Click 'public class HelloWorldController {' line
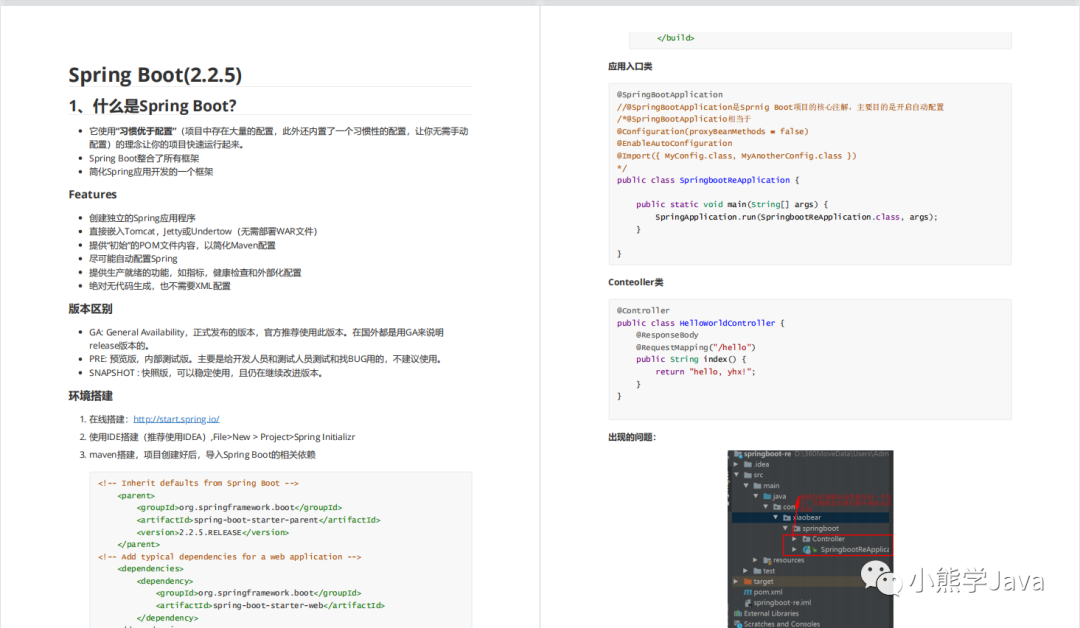 tap(700, 323)
